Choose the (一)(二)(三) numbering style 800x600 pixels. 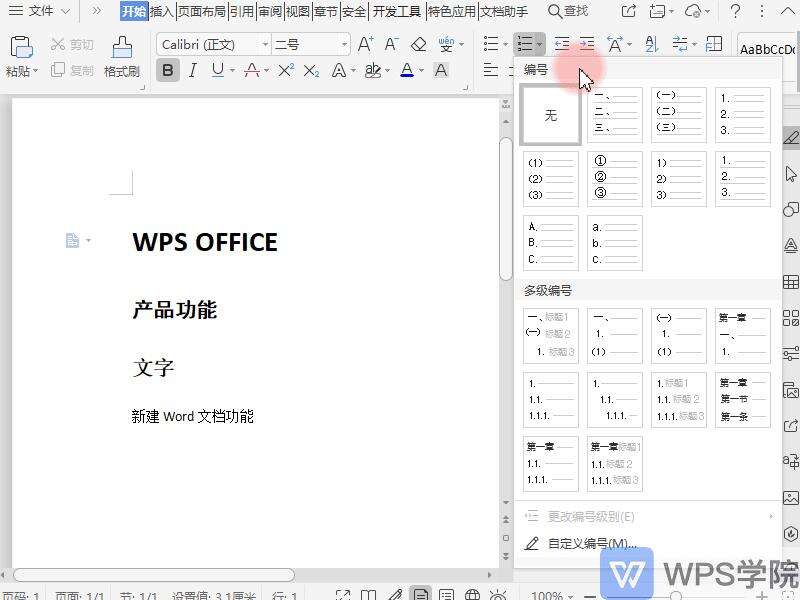[x=679, y=115]
